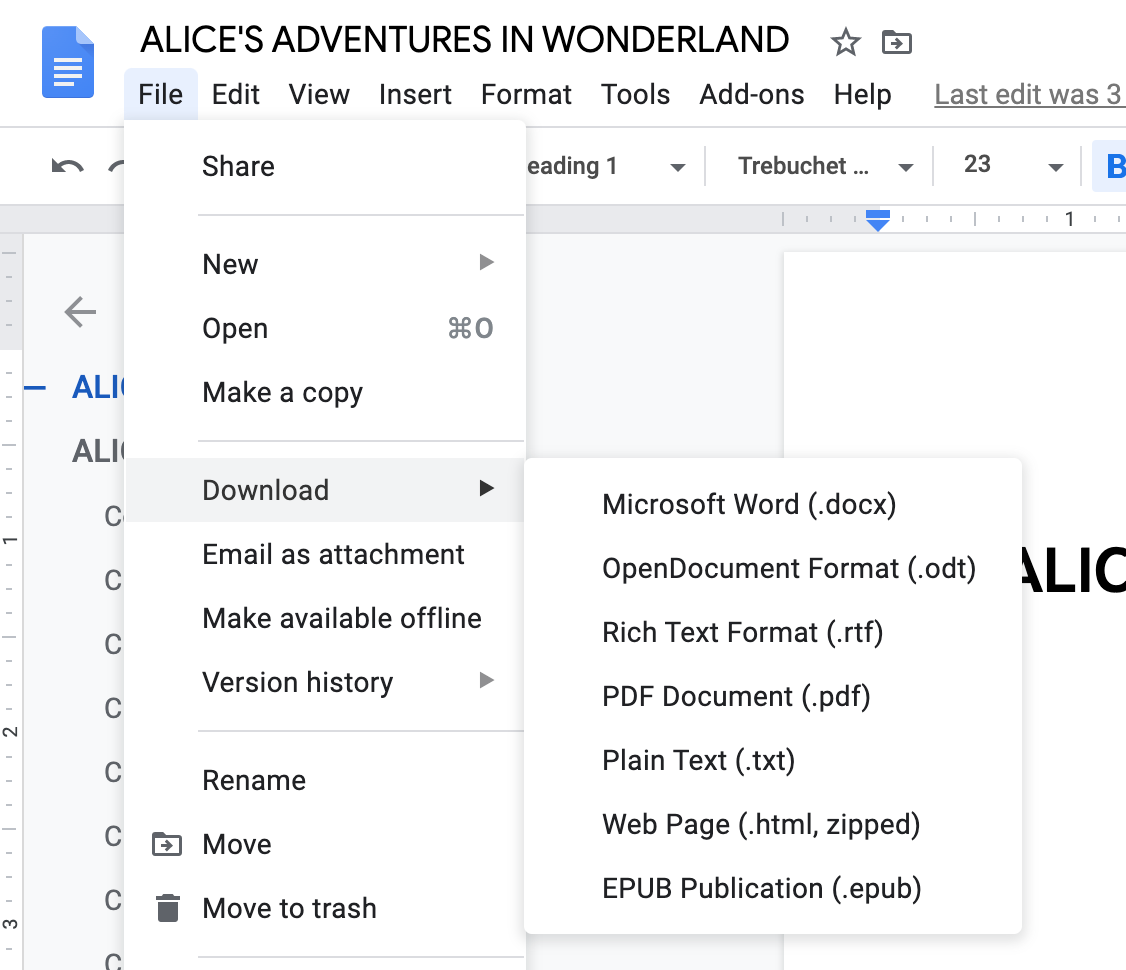Click the Undo arrow icon
This screenshot has height=970, width=1126.
point(67,166)
